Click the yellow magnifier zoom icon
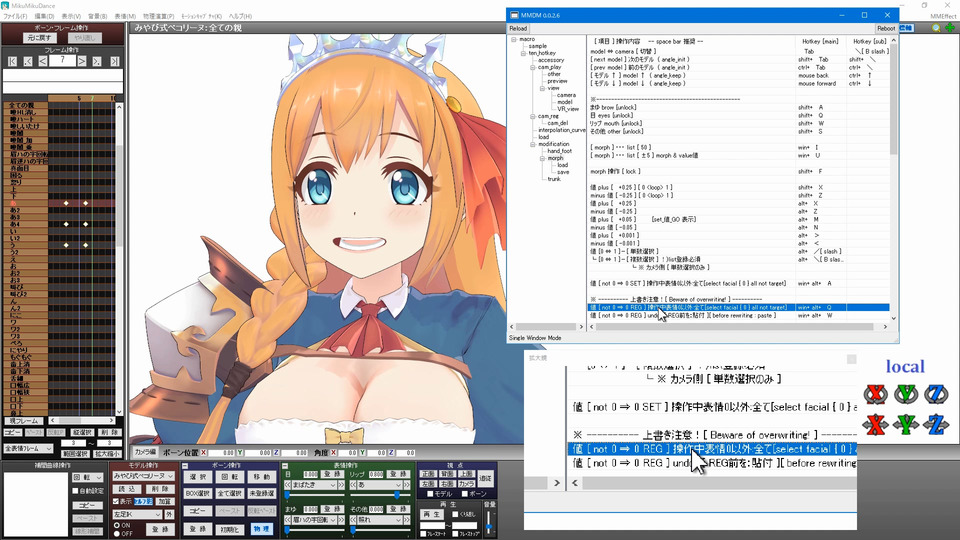960x540 pixels. [936, 28]
